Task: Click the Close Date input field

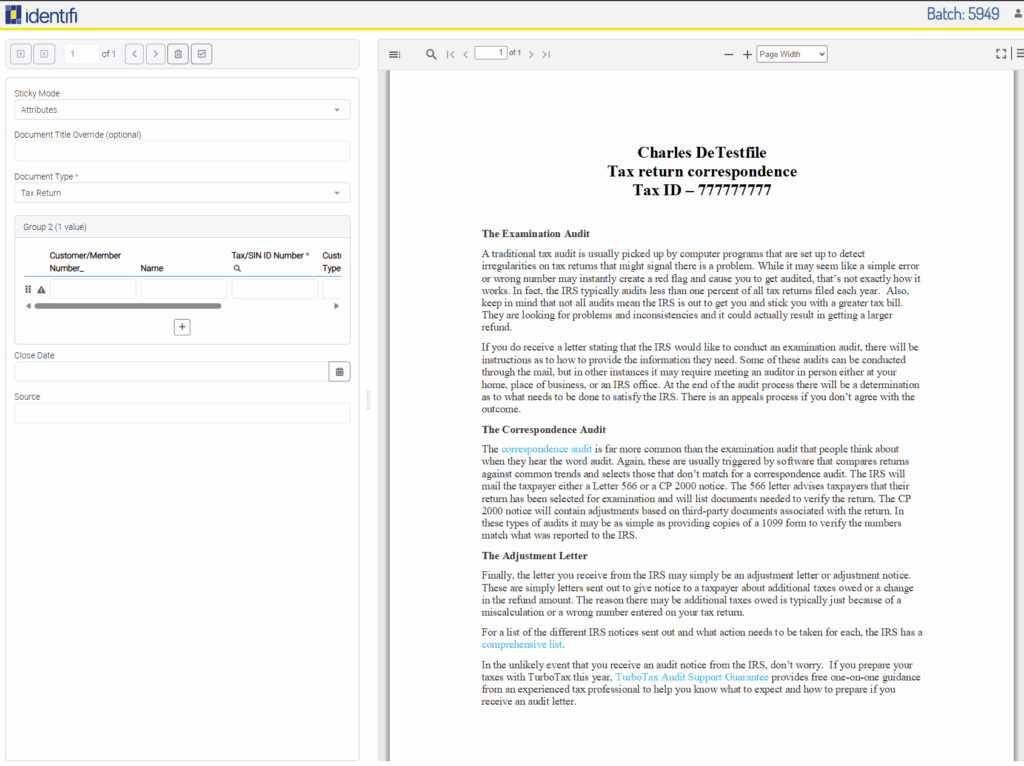Action: 171,372
